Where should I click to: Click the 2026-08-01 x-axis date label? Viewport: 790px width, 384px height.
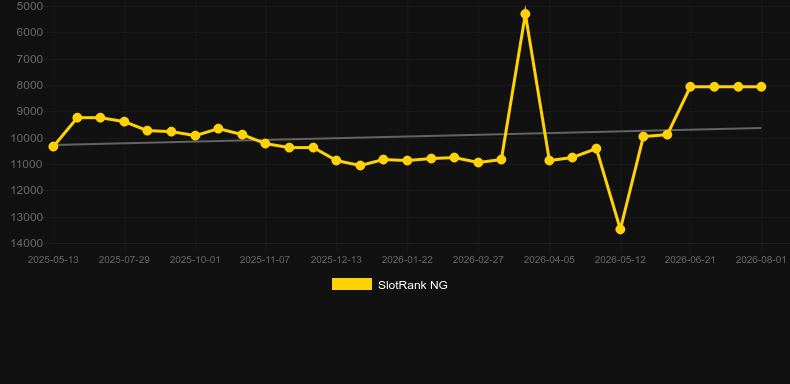pos(761,260)
